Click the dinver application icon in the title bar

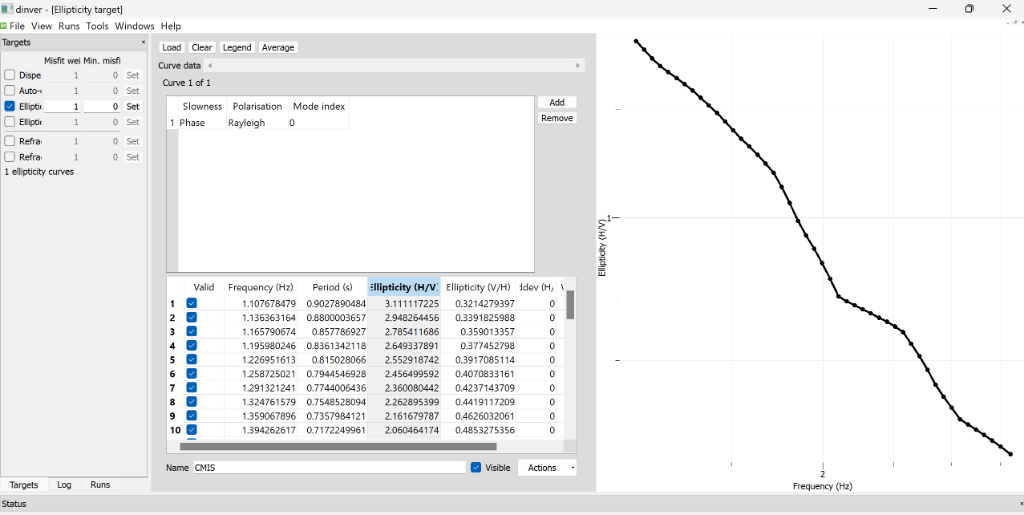click(x=7, y=9)
